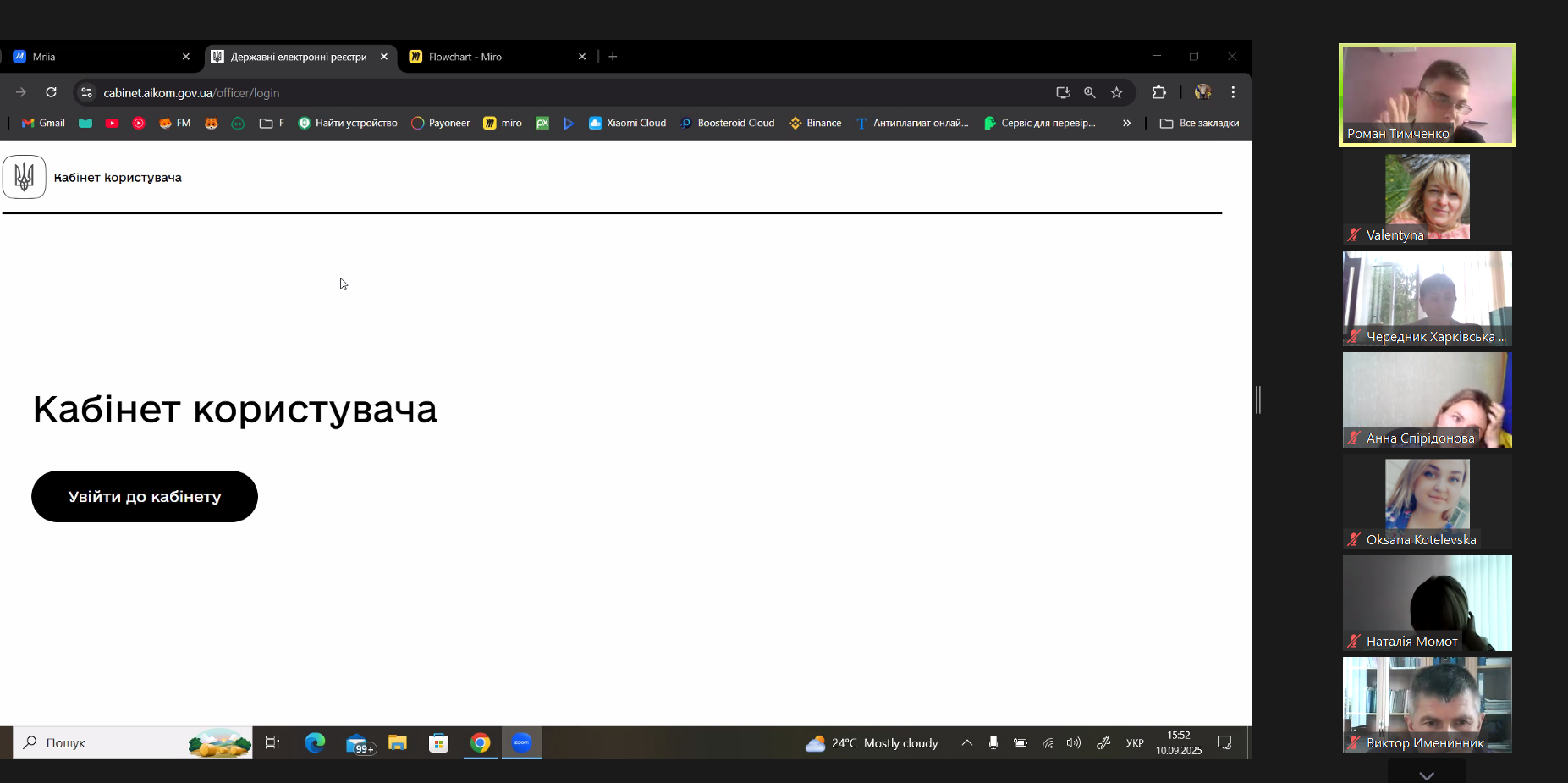Click the zoom magnifier icon in address bar
Screen dimensions: 1568x783
[x=1089, y=92]
